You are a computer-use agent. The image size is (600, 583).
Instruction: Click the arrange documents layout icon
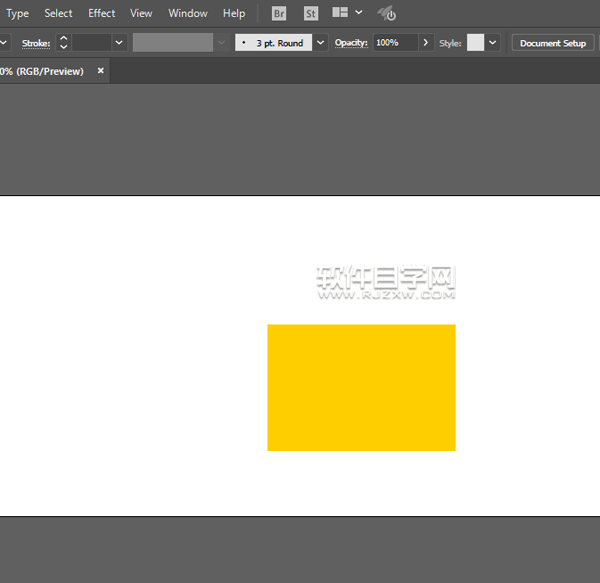(x=340, y=14)
